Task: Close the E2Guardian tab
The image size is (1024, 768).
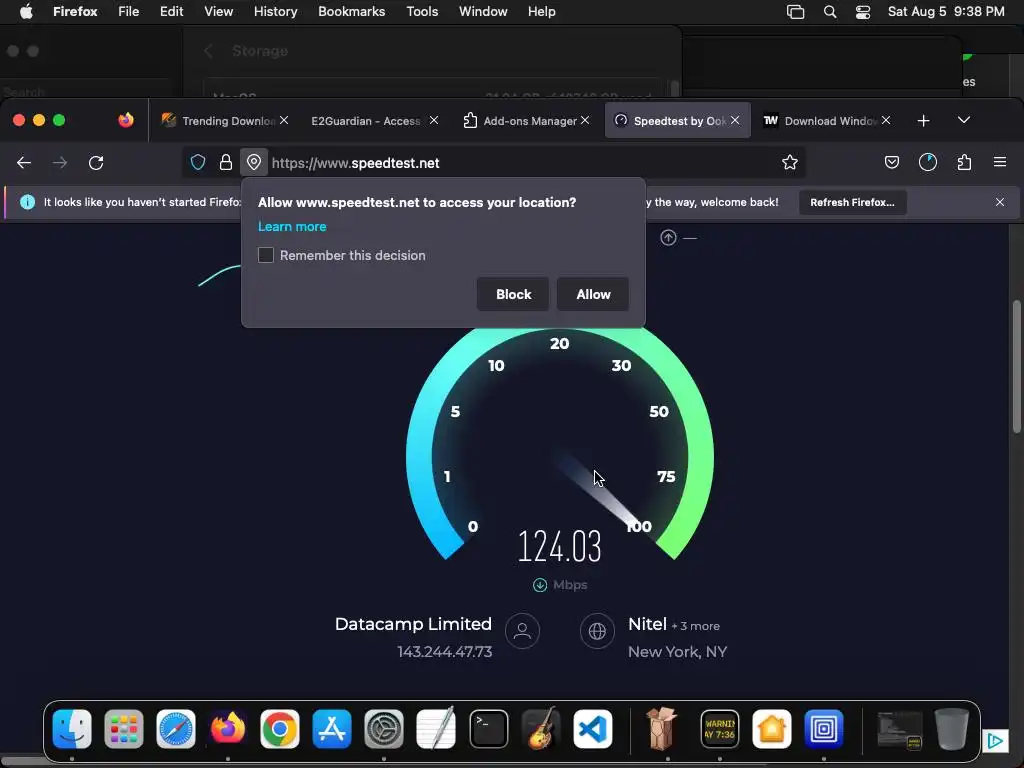Action: pyautogui.click(x=434, y=120)
